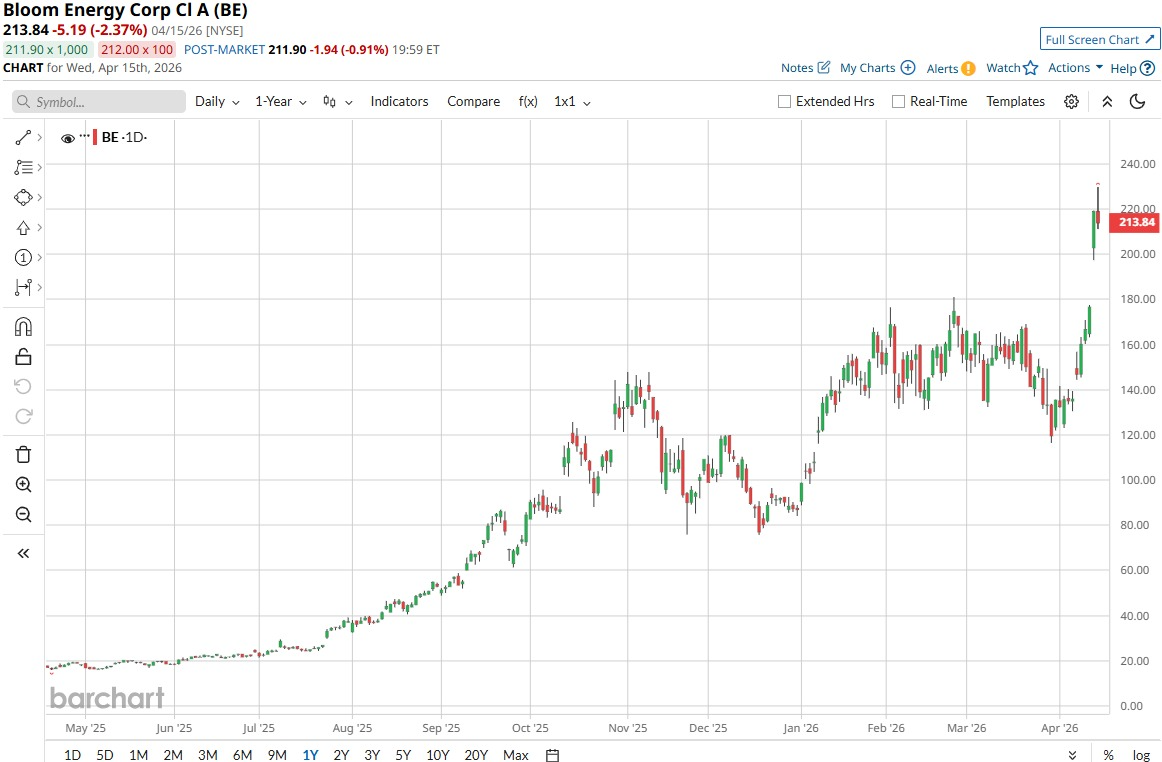Expand the 1-Year period dropdown
This screenshot has width=1162, height=762.
[x=280, y=102]
